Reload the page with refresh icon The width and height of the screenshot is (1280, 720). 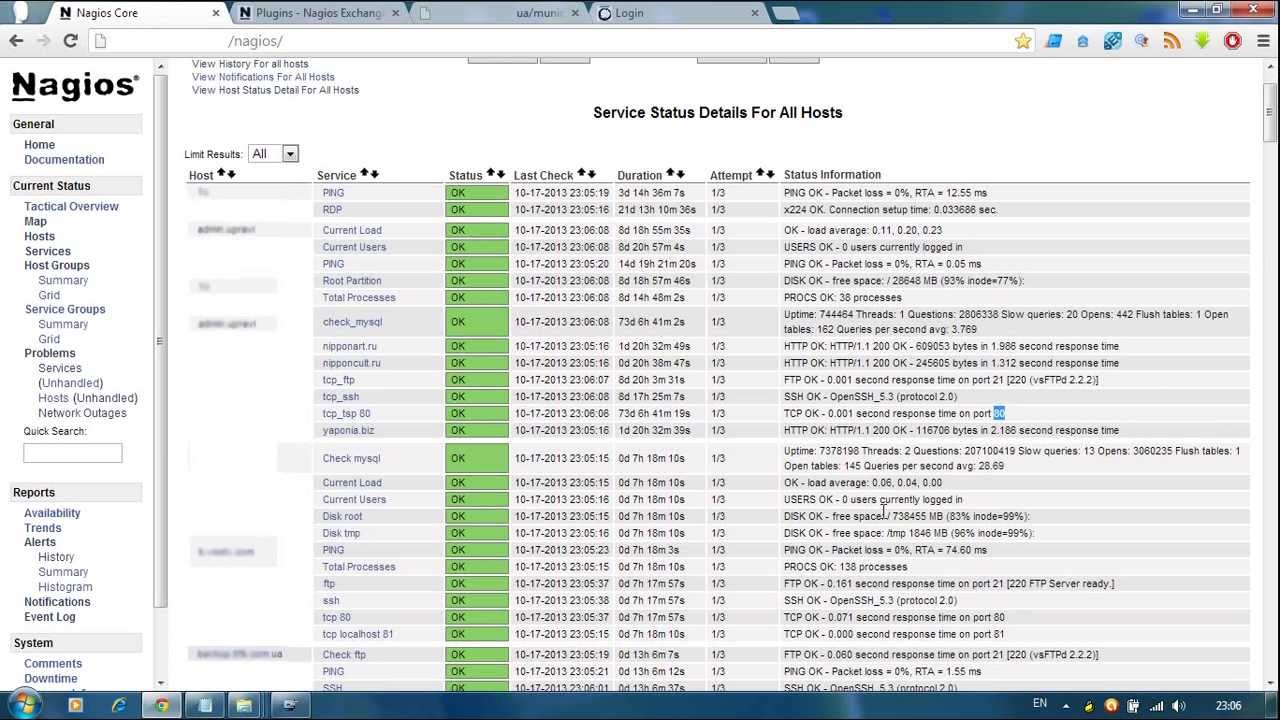pyautogui.click(x=70, y=41)
